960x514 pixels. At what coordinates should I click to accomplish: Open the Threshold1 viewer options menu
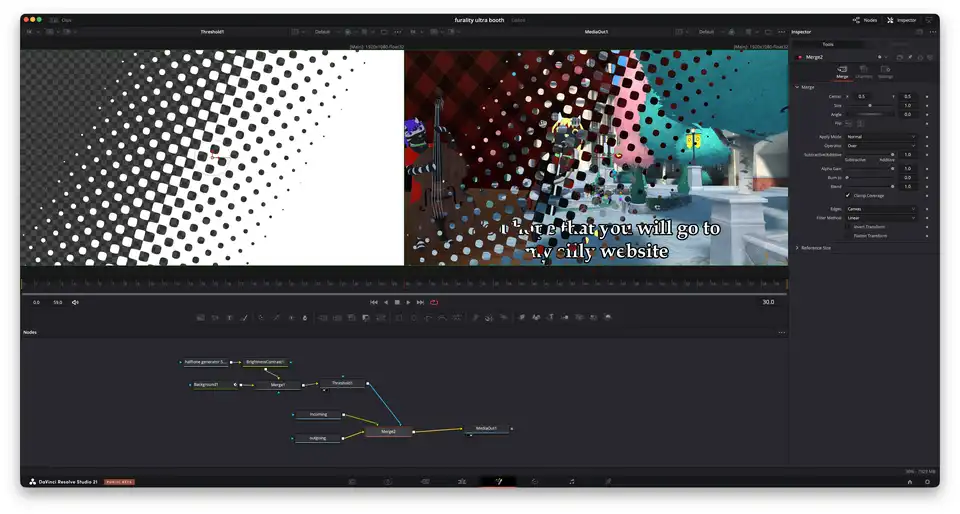coord(397,32)
